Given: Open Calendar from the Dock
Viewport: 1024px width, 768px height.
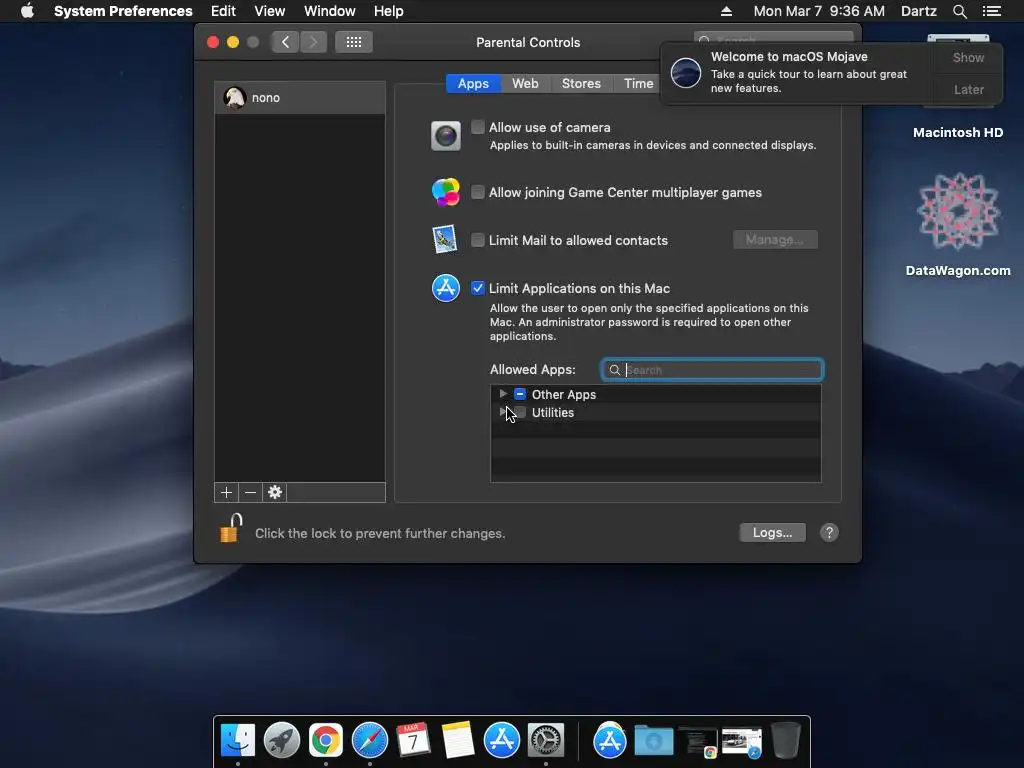Looking at the screenshot, I should 413,741.
